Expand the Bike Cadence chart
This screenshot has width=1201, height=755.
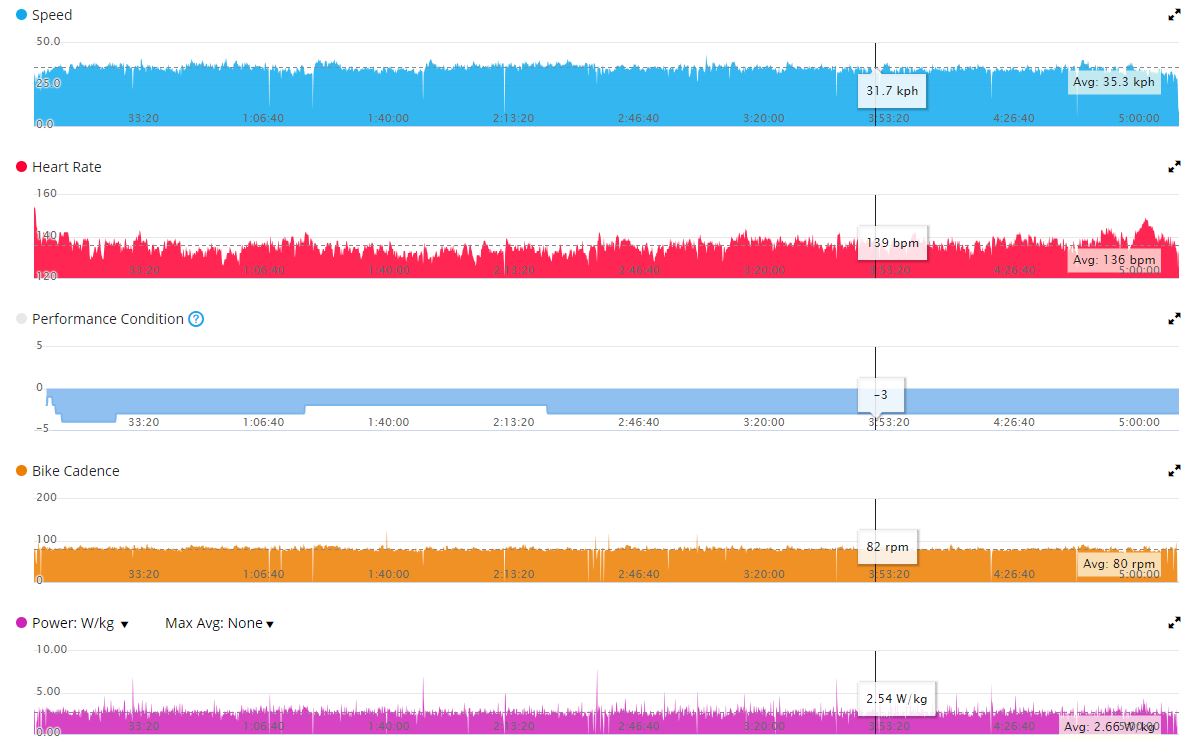(1174, 471)
